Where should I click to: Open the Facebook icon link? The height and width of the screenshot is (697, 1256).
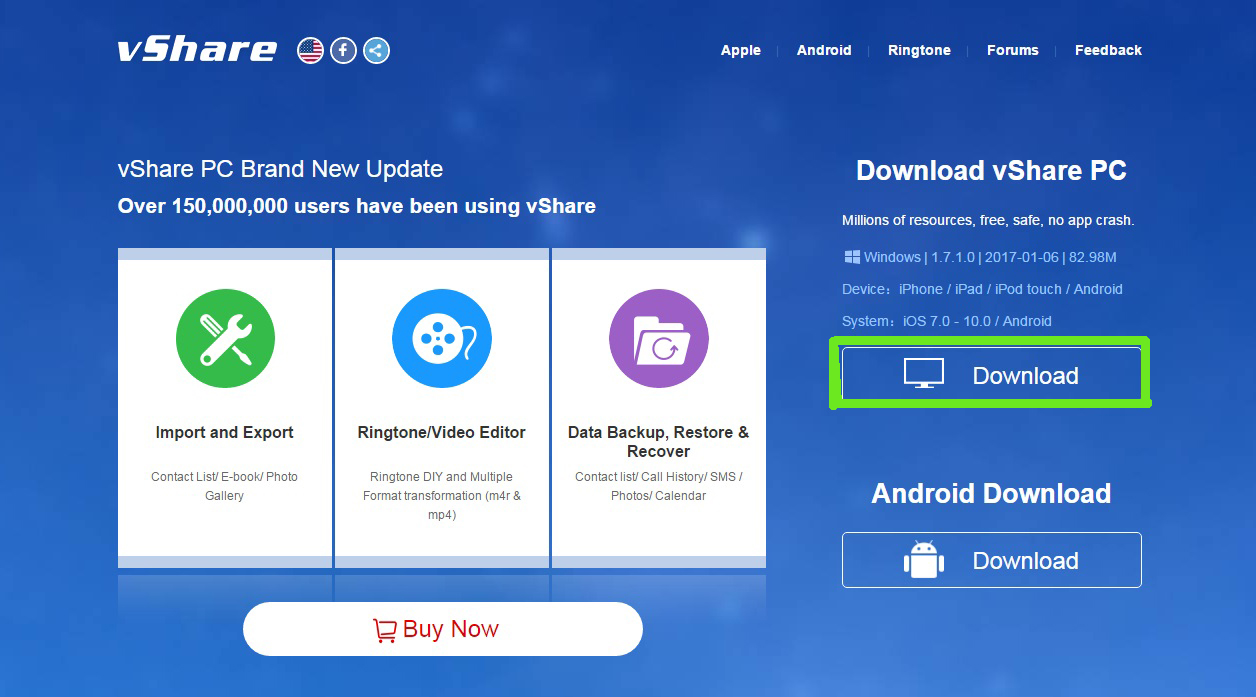[343, 50]
